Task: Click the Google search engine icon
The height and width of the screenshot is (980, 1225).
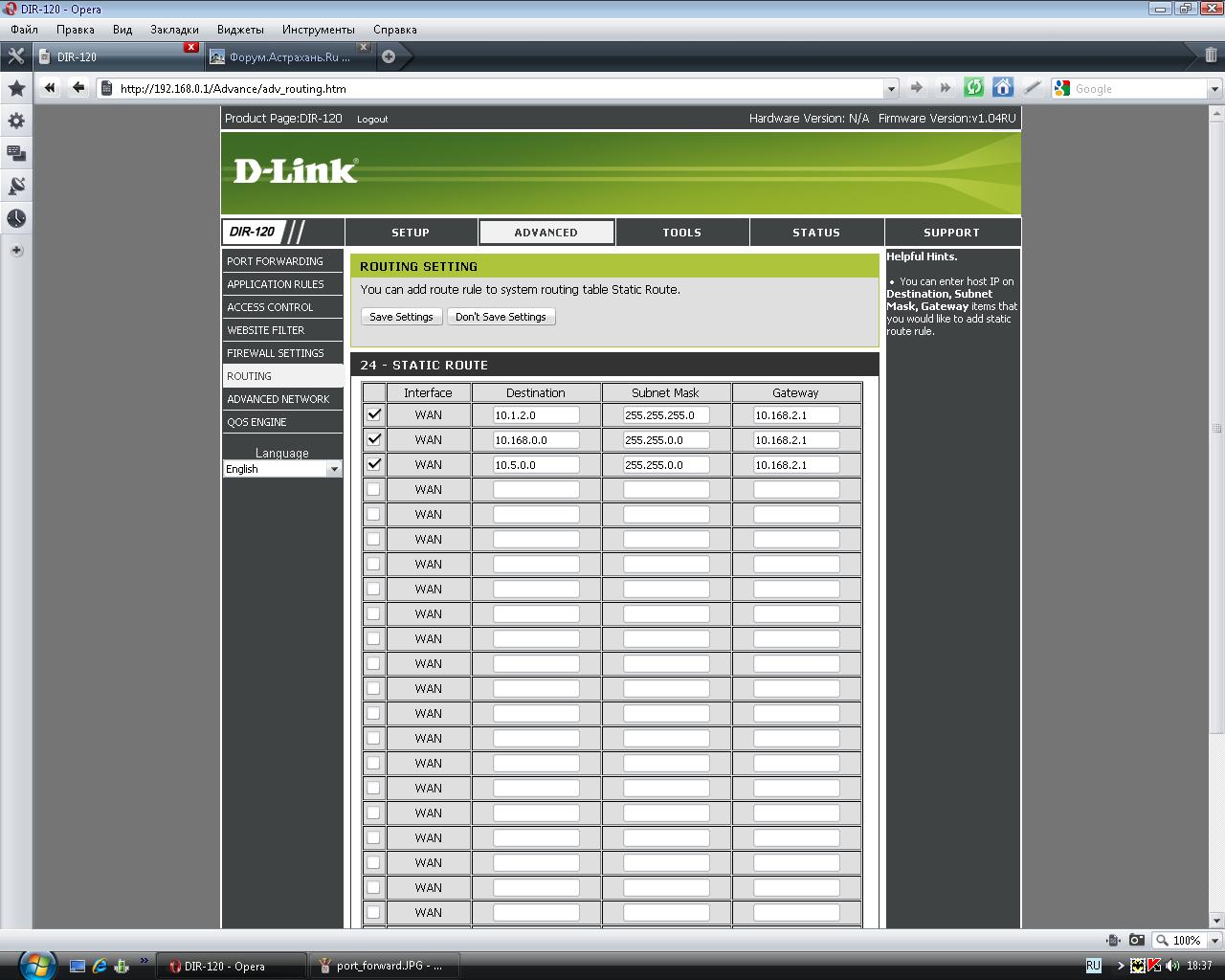Action: click(x=1061, y=88)
